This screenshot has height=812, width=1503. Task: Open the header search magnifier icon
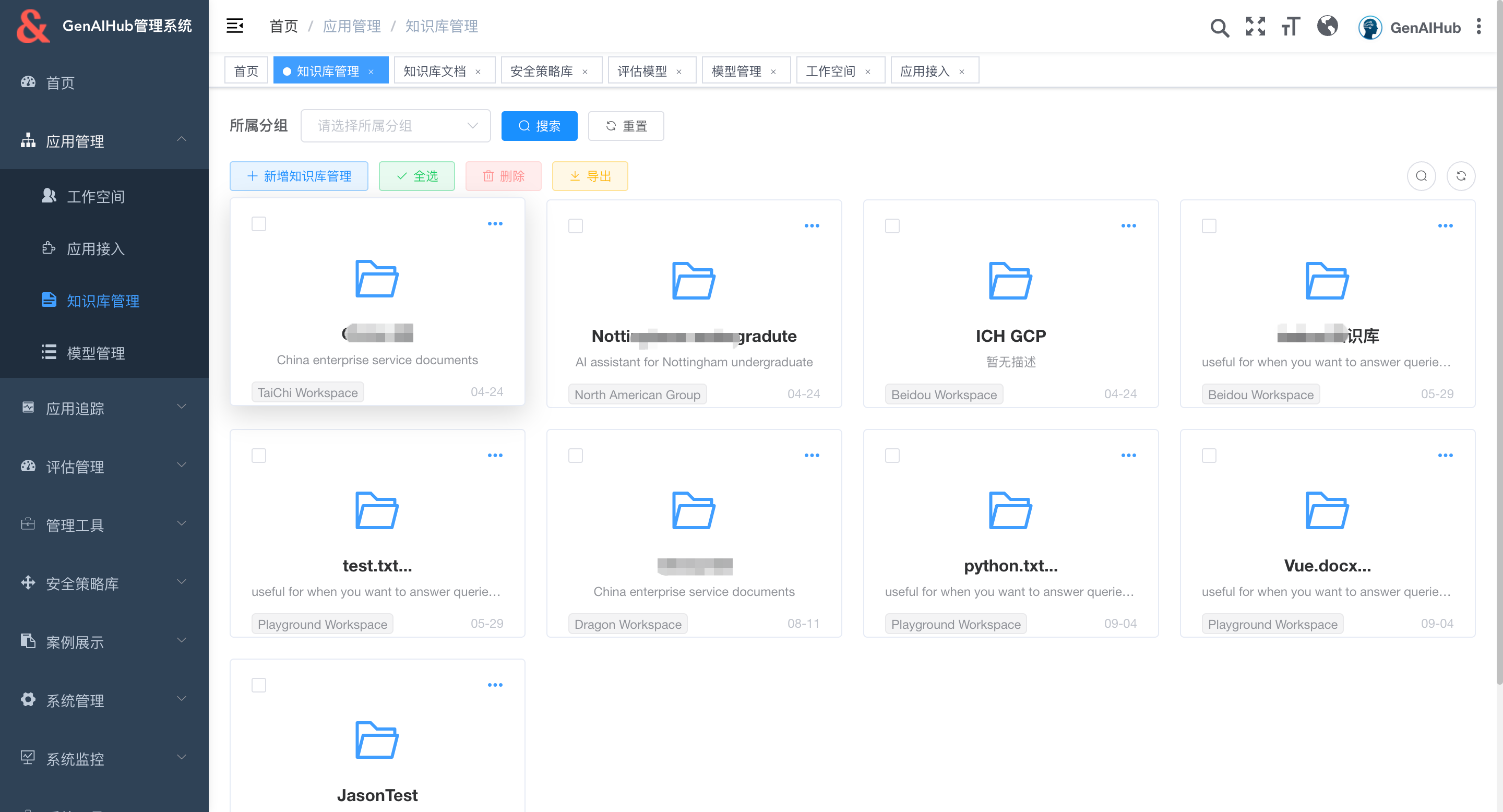[1219, 28]
